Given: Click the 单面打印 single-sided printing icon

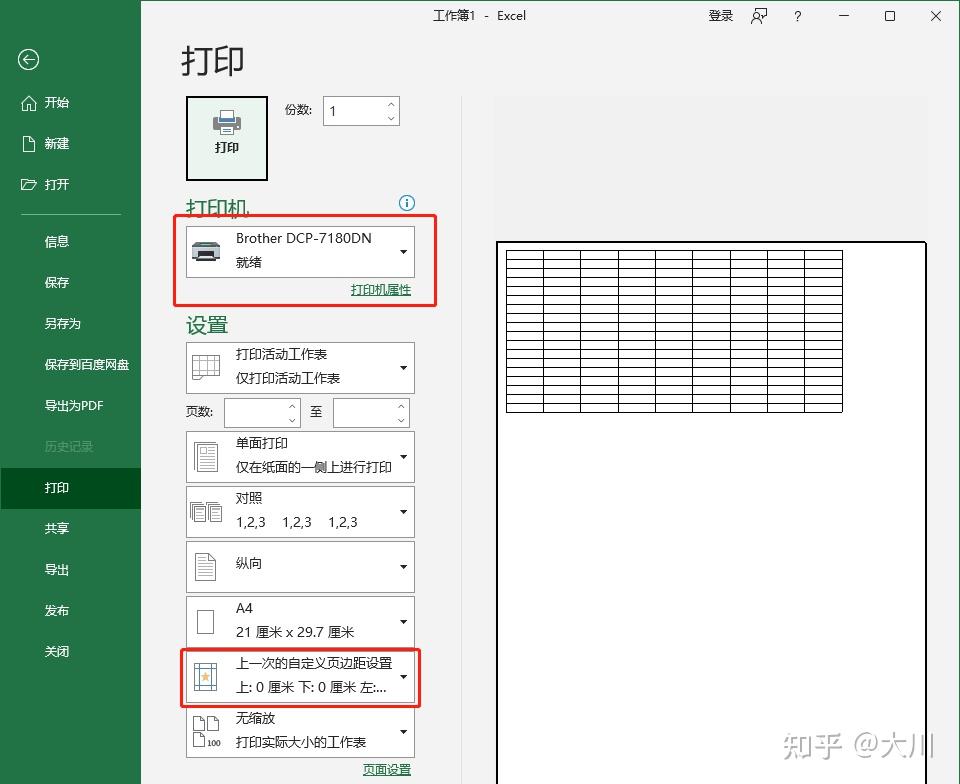Looking at the screenshot, I should [207, 457].
